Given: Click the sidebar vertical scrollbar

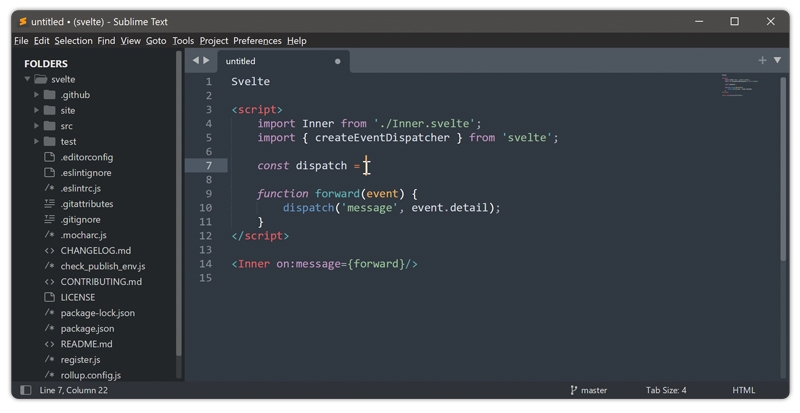Looking at the screenshot, I should tap(179, 200).
